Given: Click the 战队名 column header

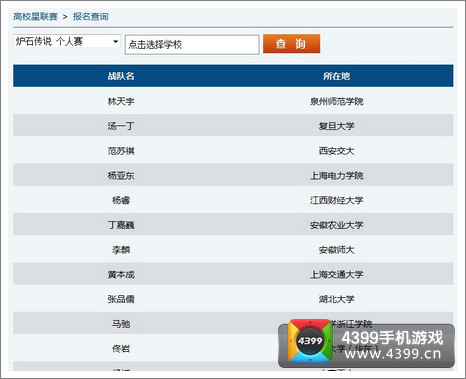Looking at the screenshot, I should click(x=121, y=76).
